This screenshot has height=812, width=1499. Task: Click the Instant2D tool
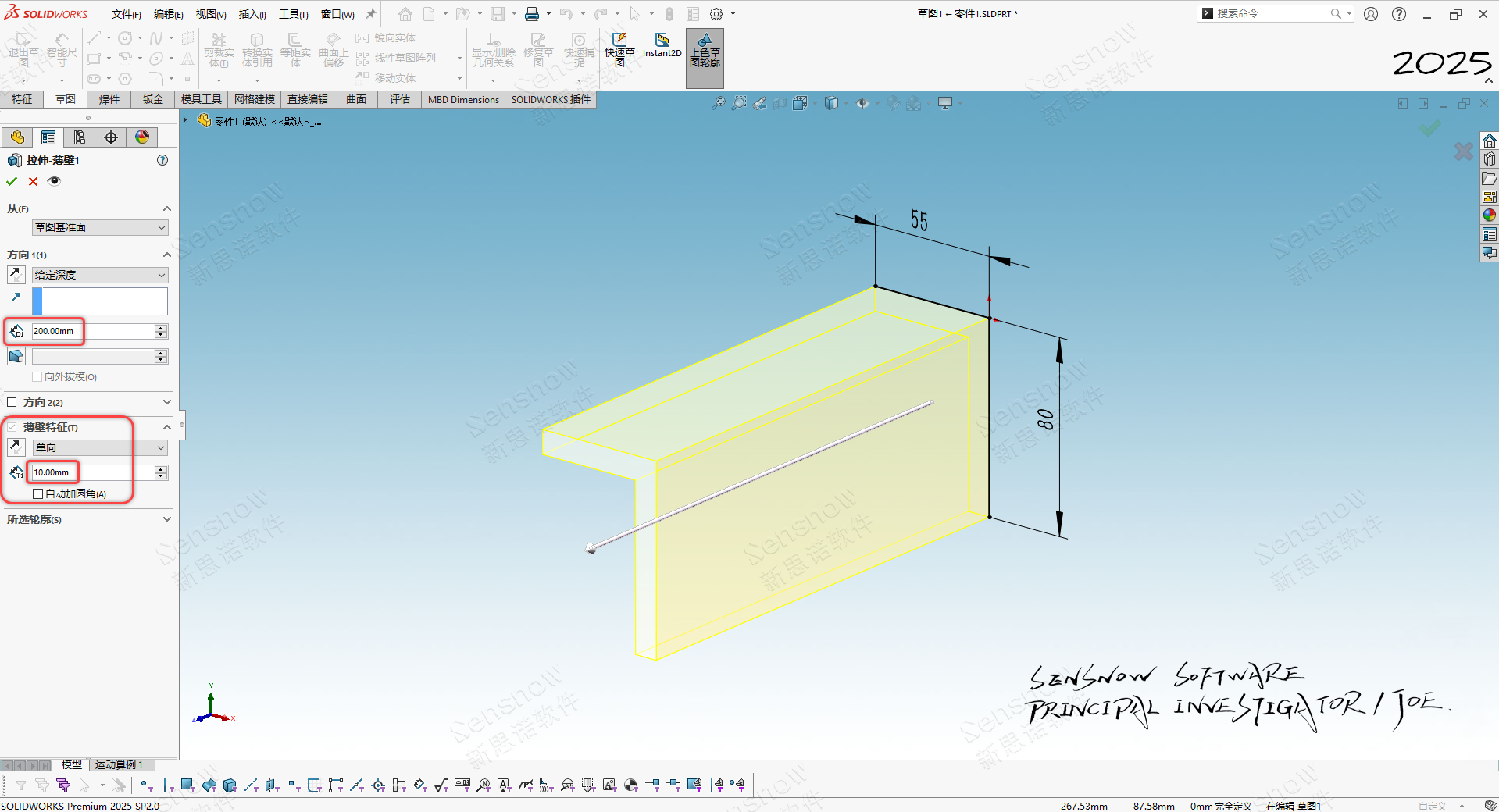click(x=662, y=45)
